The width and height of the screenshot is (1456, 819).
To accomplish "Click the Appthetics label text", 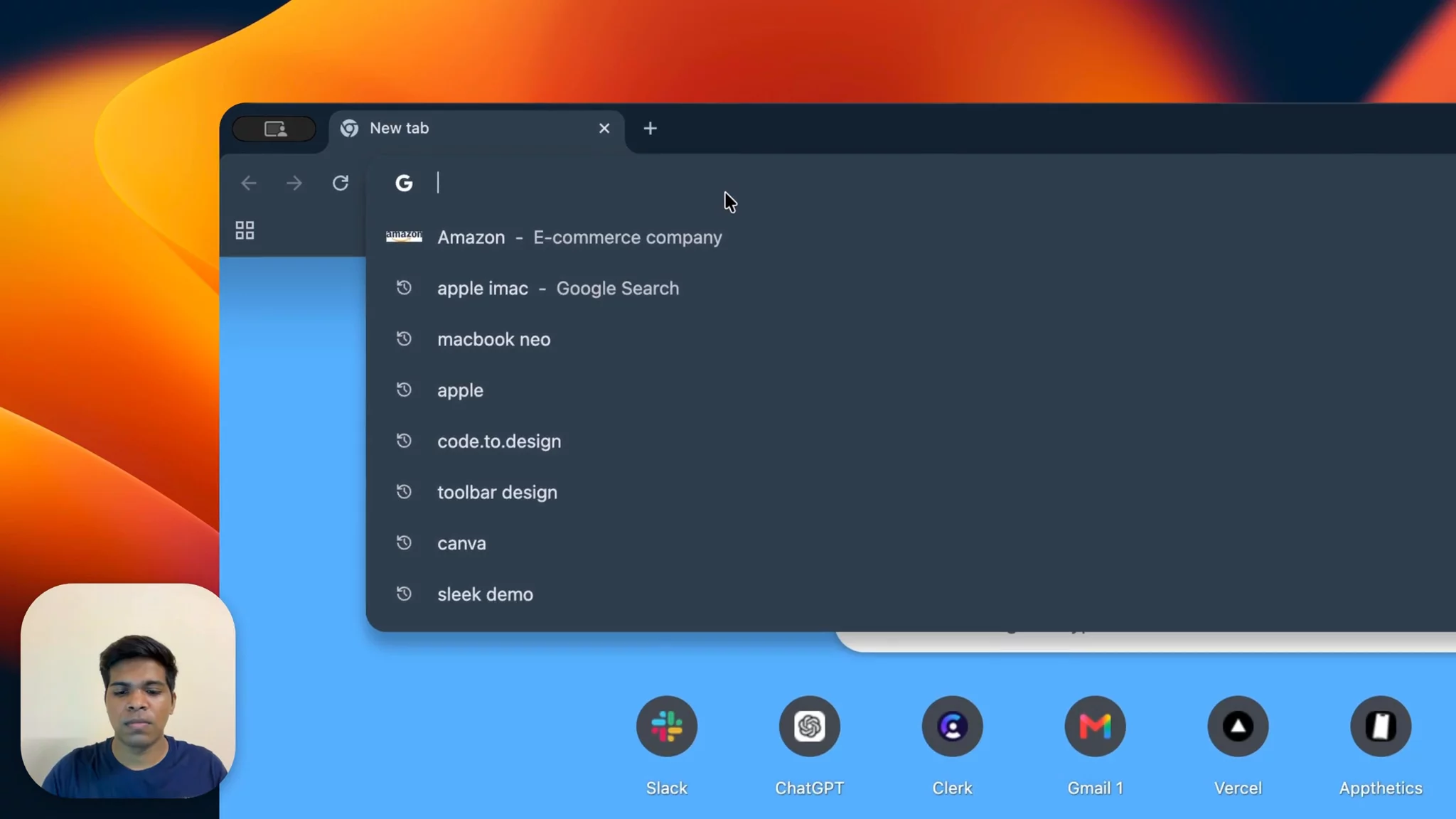I will pos(1381,788).
